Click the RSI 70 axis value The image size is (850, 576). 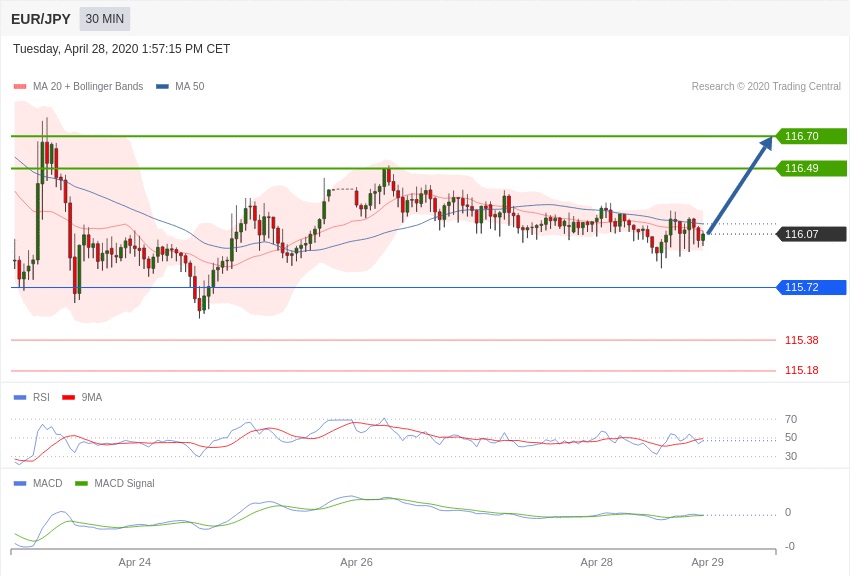791,419
